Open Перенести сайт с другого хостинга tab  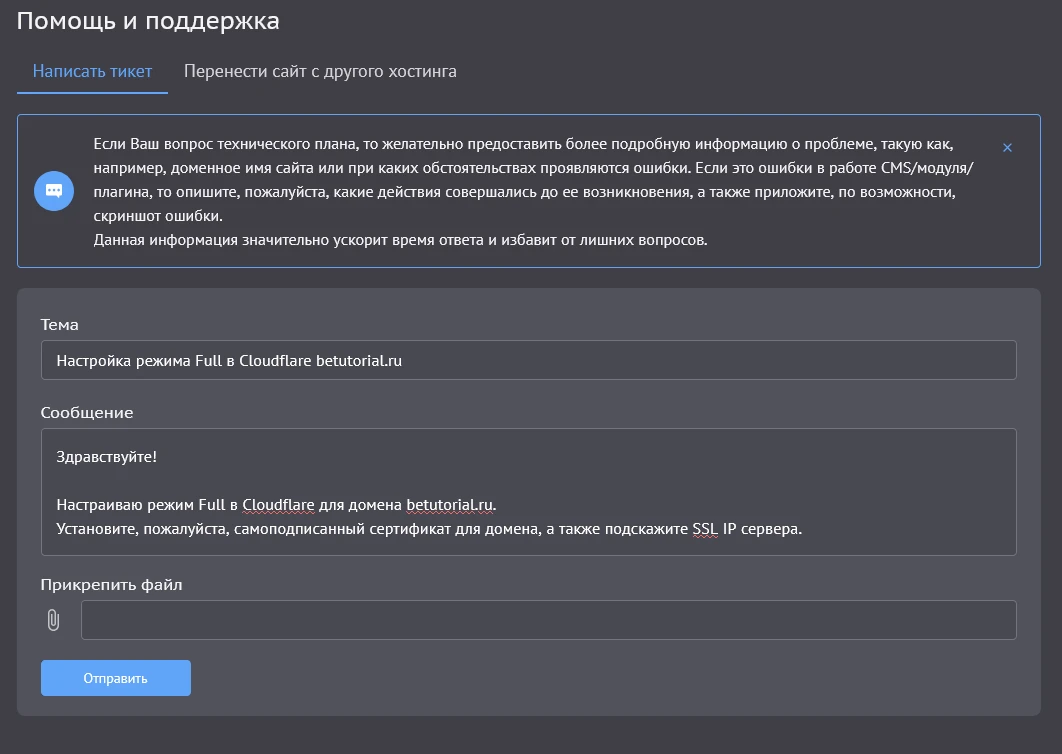click(320, 71)
